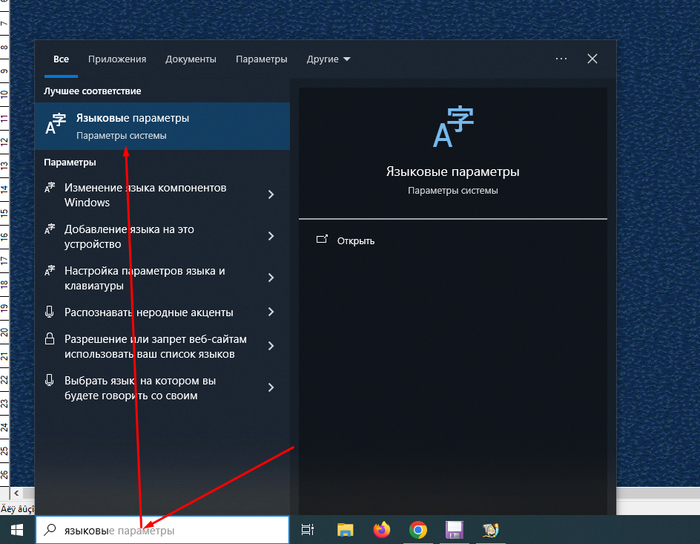700x544 pixels.
Task: Open the 'Другие' dropdown tab
Action: tap(328, 59)
